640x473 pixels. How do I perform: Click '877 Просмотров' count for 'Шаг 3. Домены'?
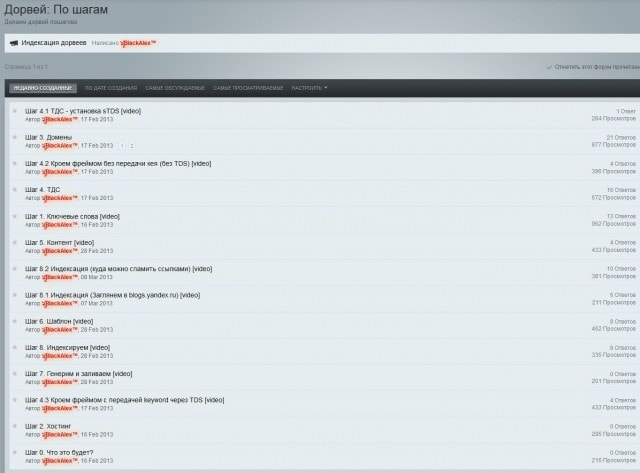pos(613,145)
